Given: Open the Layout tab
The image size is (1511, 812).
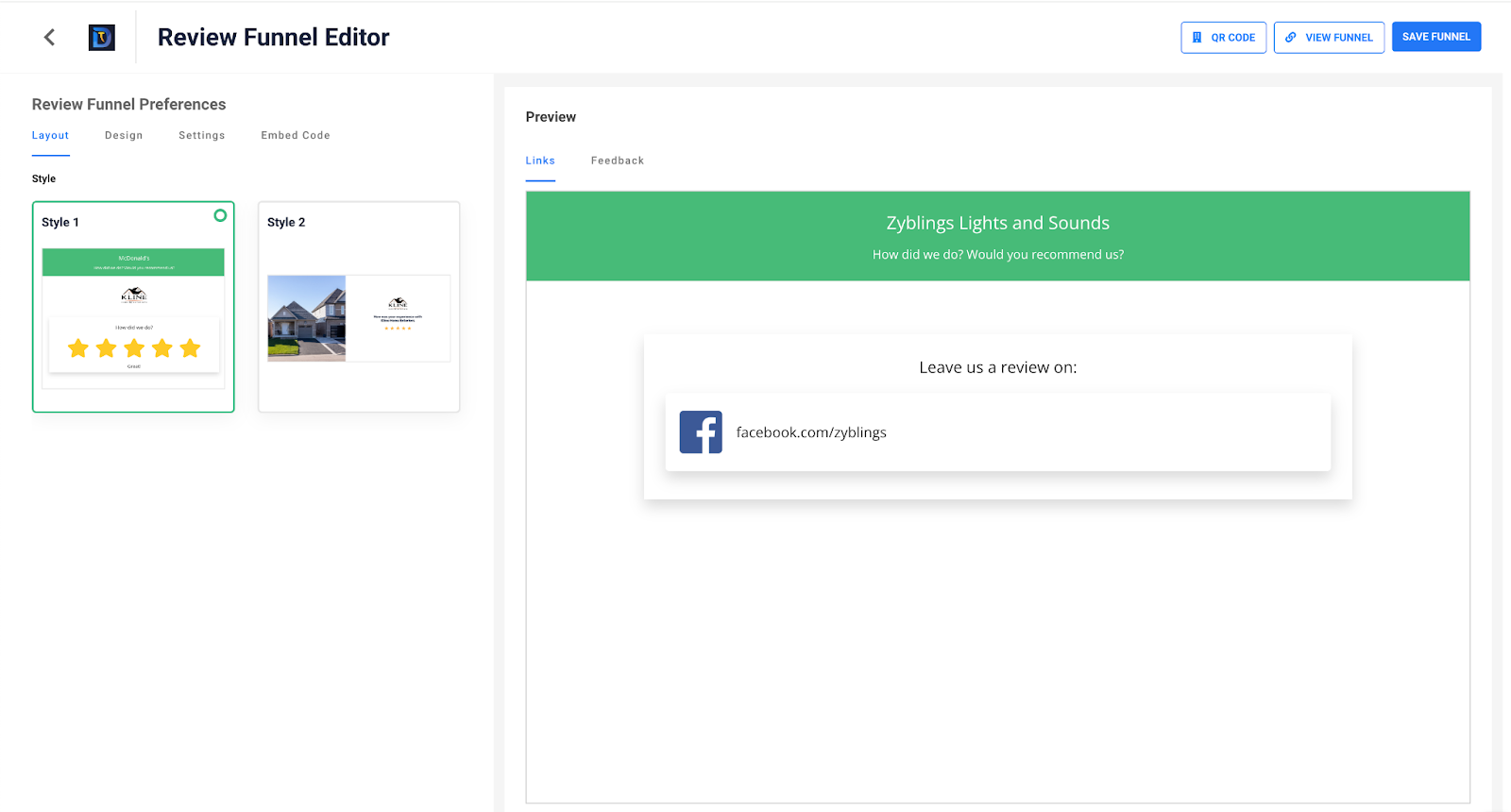Looking at the screenshot, I should tap(50, 135).
